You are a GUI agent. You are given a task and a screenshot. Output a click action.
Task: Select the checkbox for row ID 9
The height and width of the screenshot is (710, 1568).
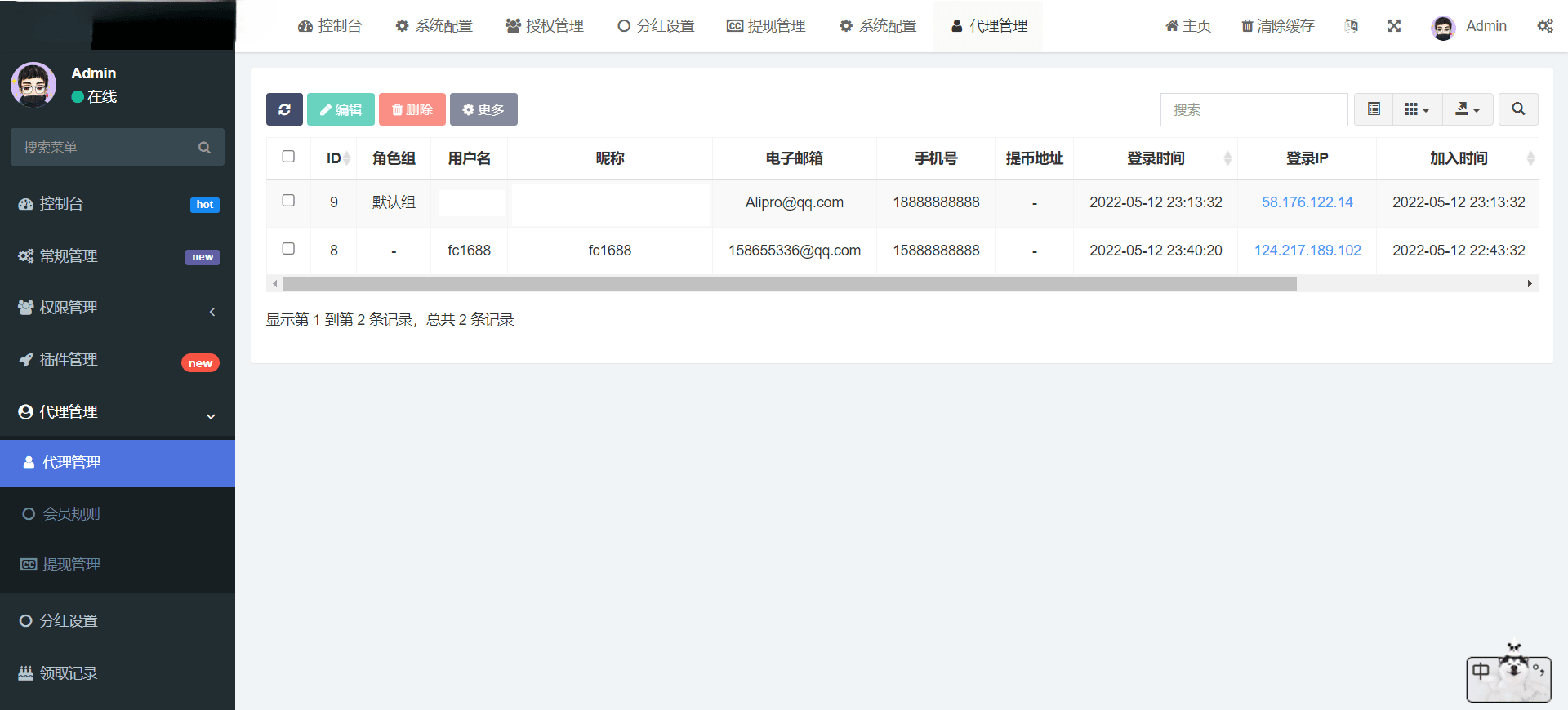tap(288, 201)
